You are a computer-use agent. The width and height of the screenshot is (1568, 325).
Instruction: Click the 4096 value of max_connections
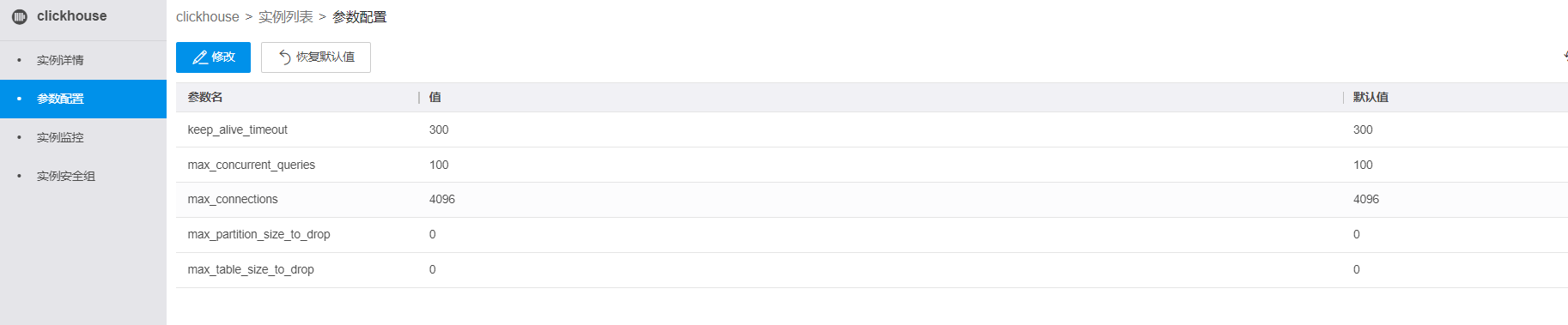[x=442, y=199]
